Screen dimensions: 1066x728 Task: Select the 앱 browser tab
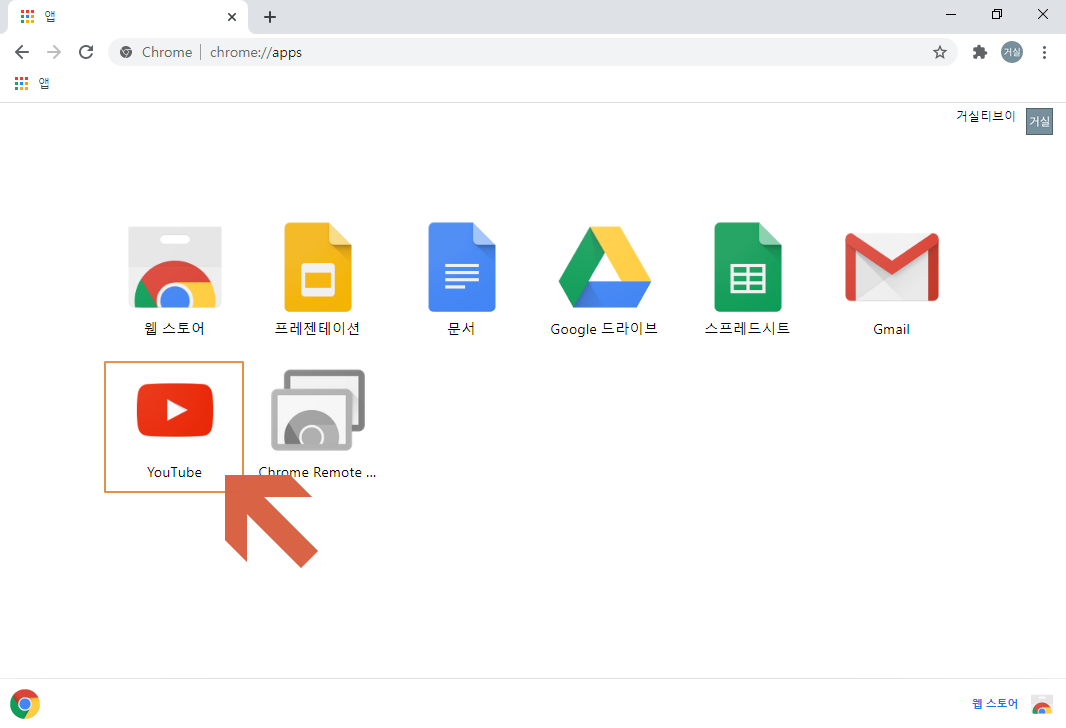click(x=127, y=17)
